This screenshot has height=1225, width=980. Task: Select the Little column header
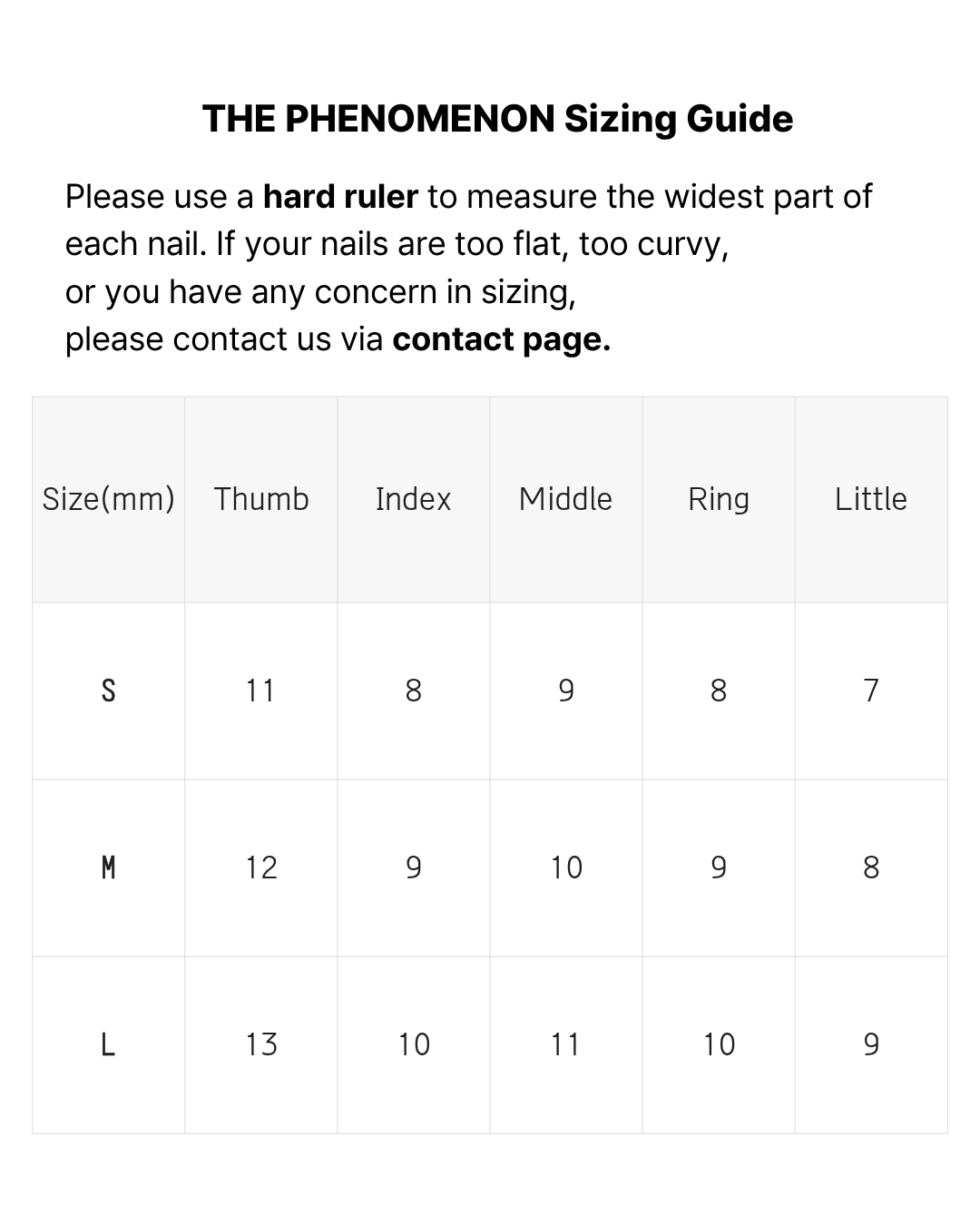pos(871,499)
